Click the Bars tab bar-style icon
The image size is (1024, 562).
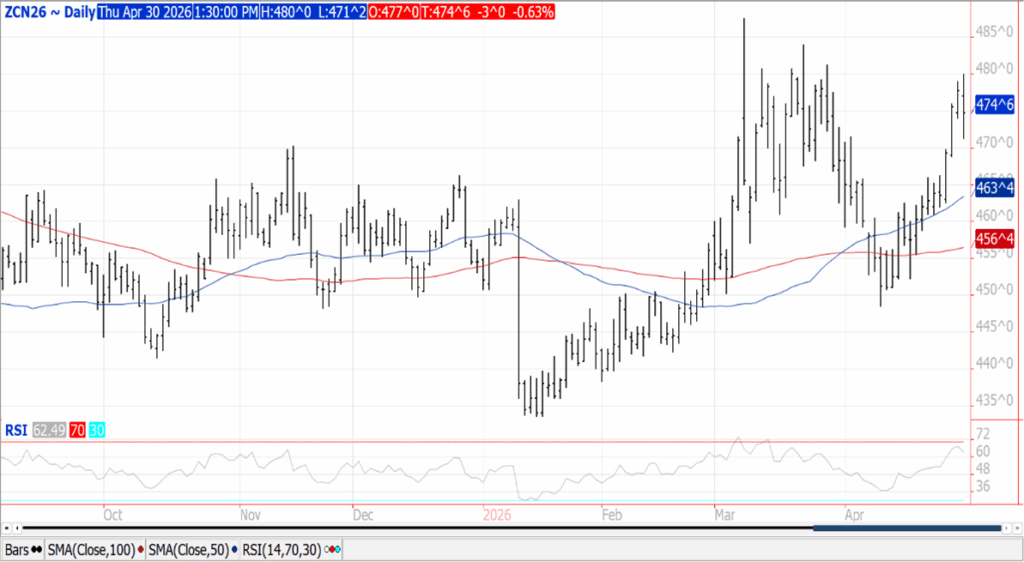coord(36,550)
